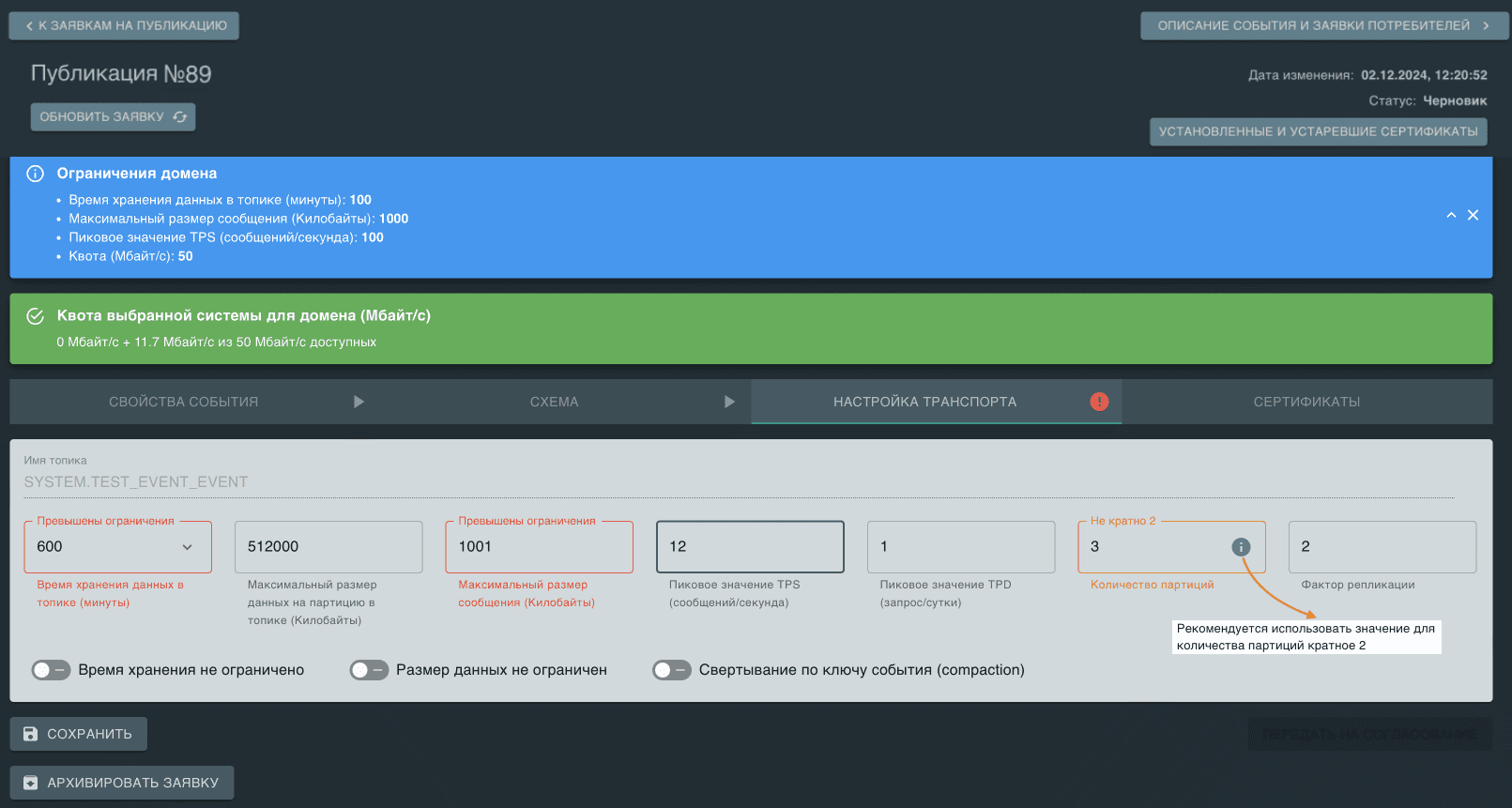Viewport: 1512px width, 808px height.
Task: Click the archive icon on Архивировать заявку
Action: pos(31,783)
